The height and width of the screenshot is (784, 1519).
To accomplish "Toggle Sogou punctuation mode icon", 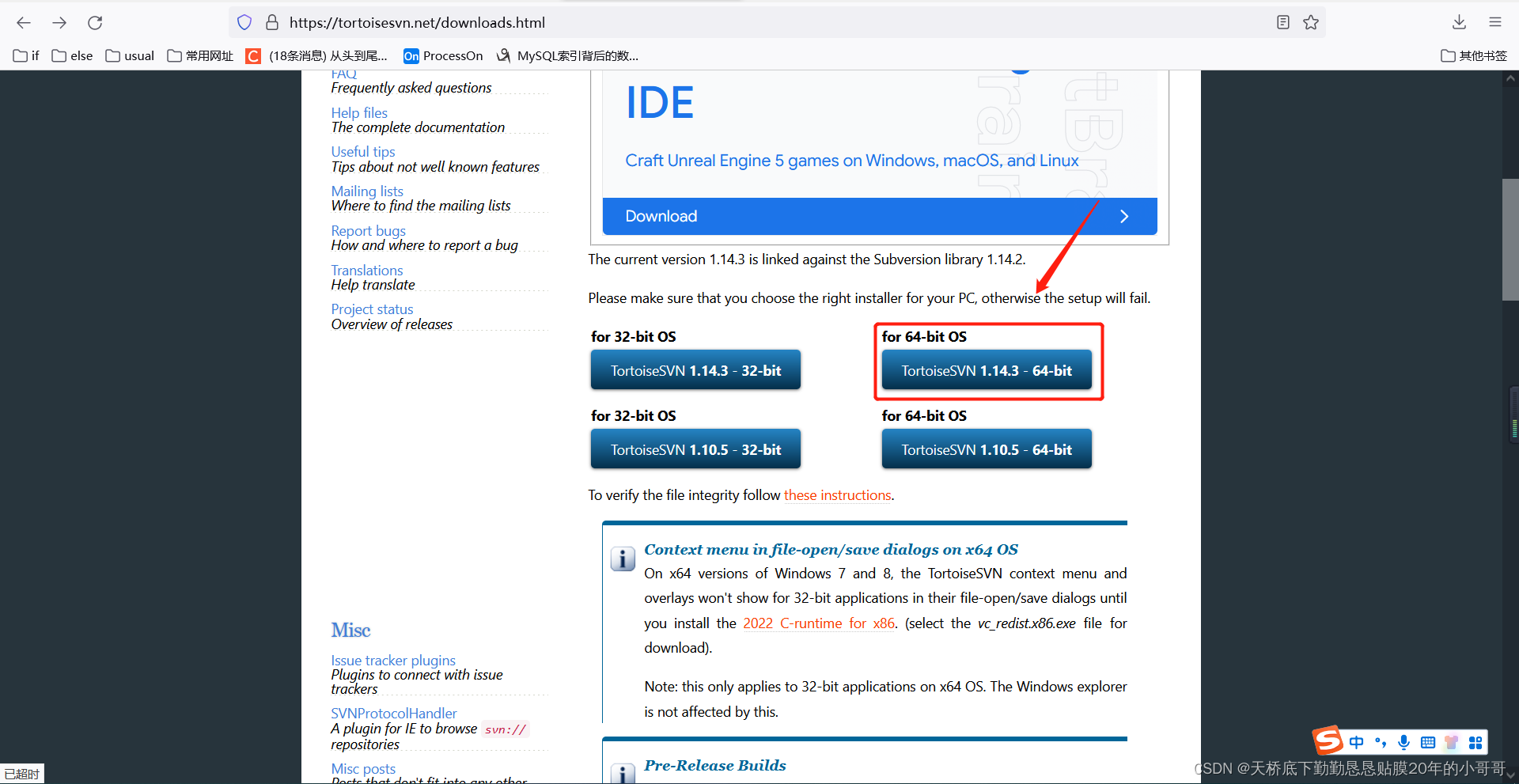I will (x=1381, y=742).
